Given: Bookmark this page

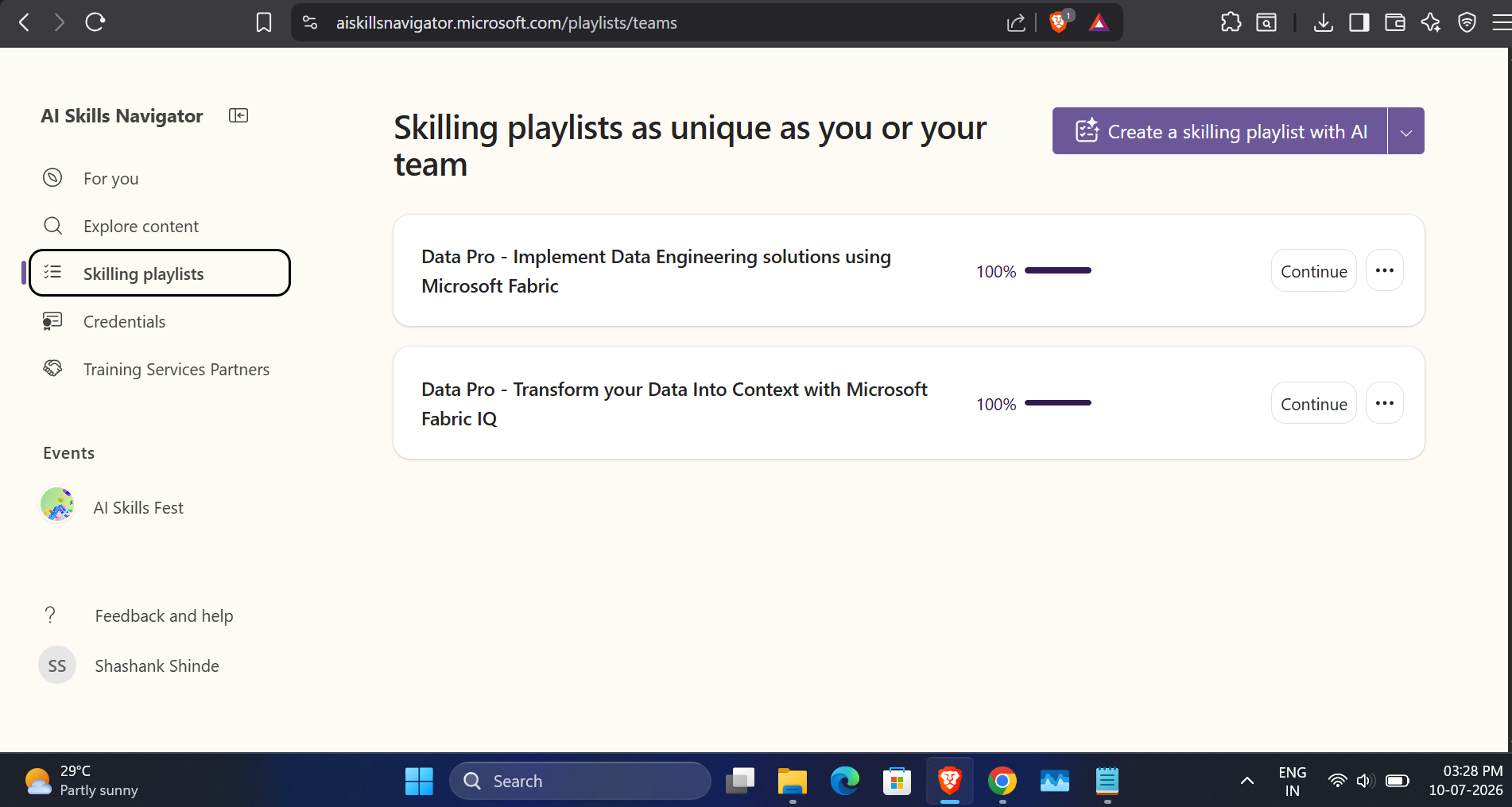Looking at the screenshot, I should click(264, 22).
